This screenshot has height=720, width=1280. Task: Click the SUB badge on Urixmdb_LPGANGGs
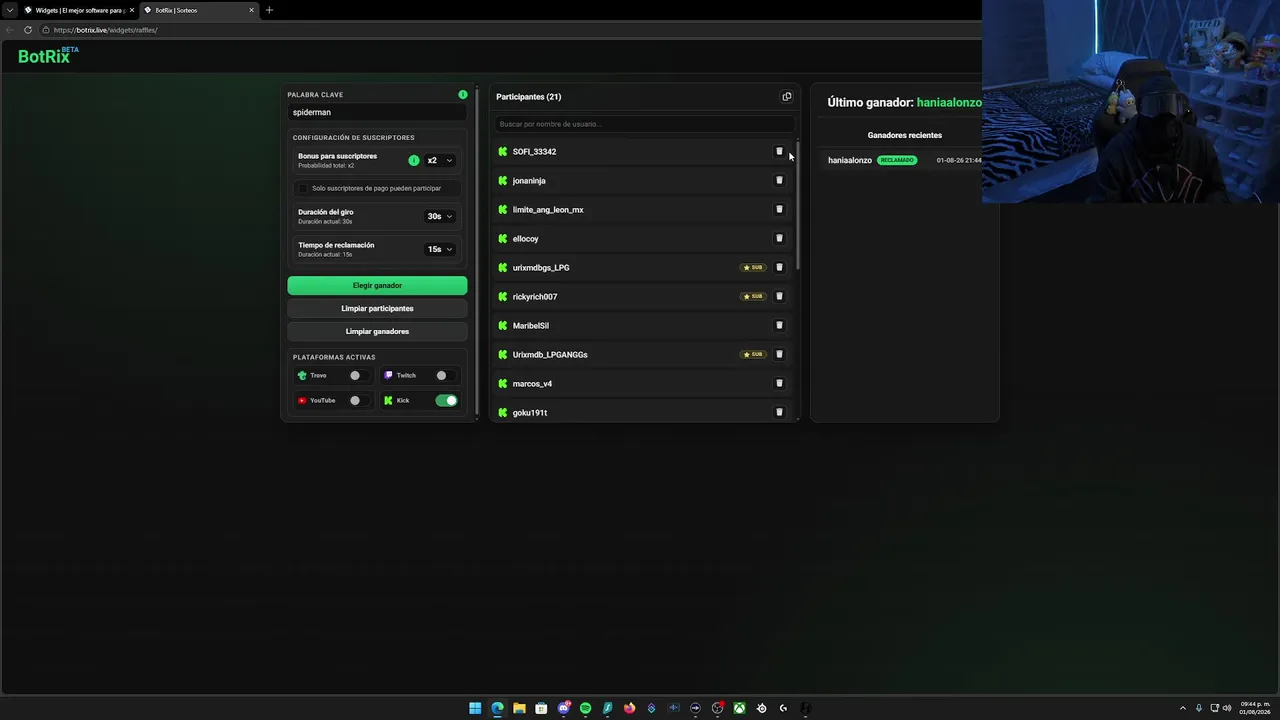click(x=753, y=355)
